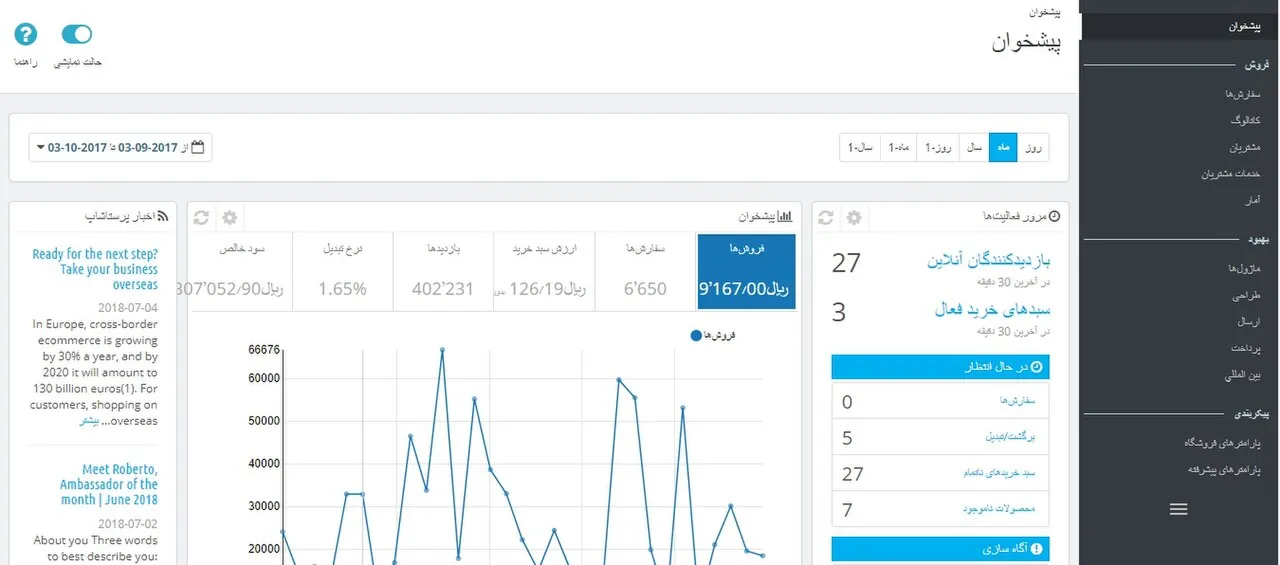Click the news date 2018-07-02
Screen dimensions: 1280x565
coord(129,524)
